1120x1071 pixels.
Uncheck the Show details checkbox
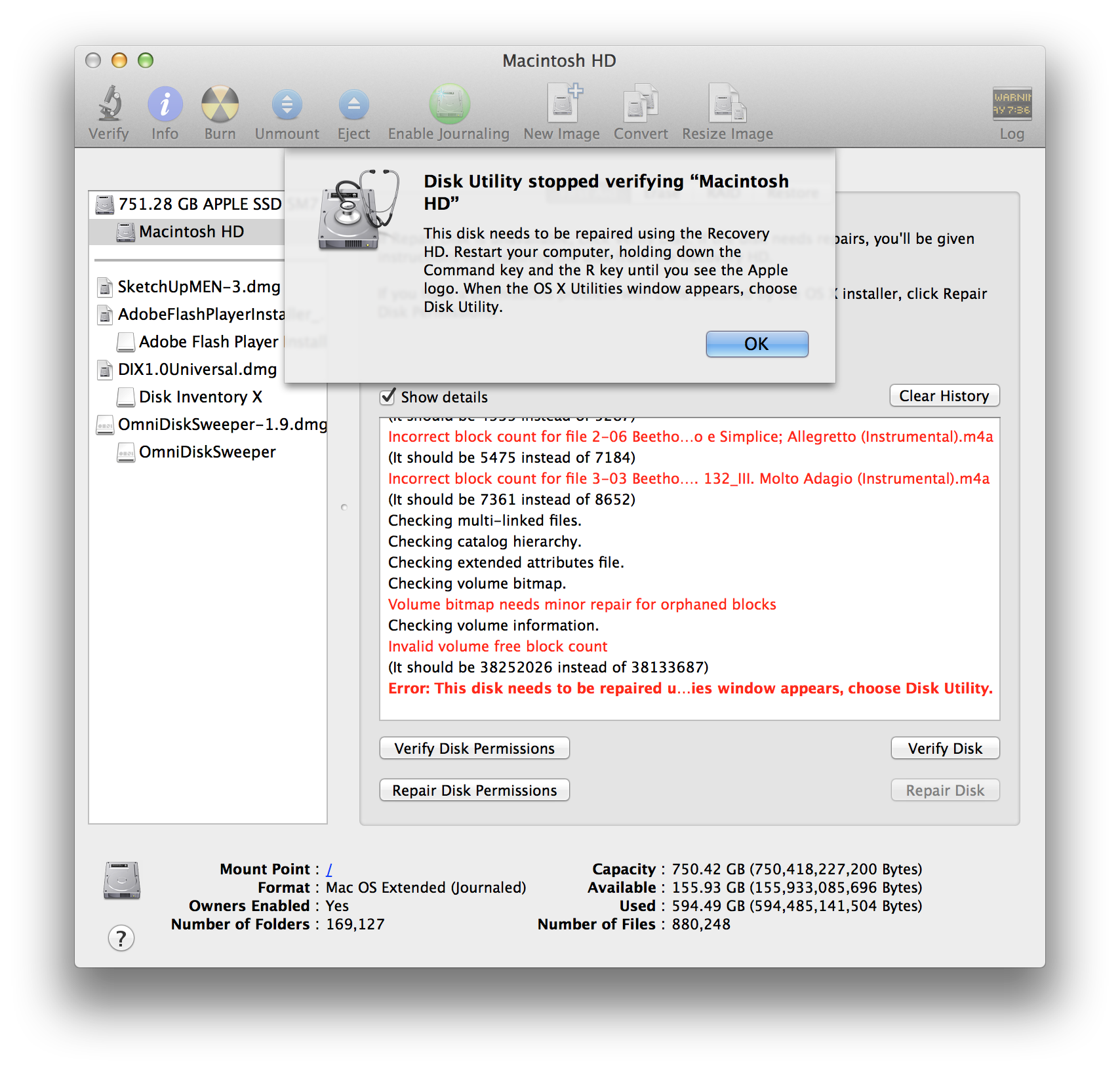(x=388, y=397)
